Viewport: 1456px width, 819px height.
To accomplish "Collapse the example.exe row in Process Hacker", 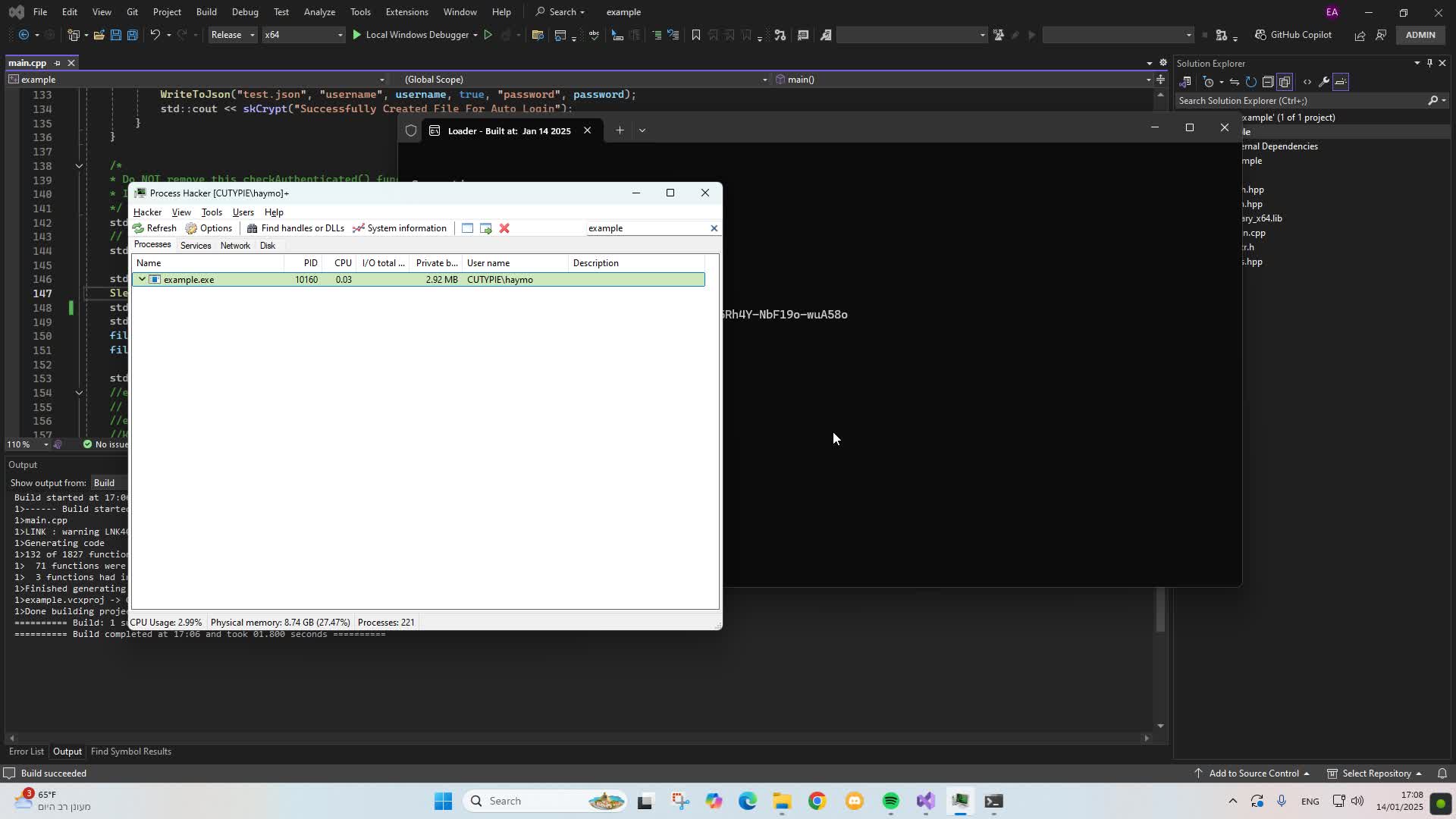I will 142,279.
